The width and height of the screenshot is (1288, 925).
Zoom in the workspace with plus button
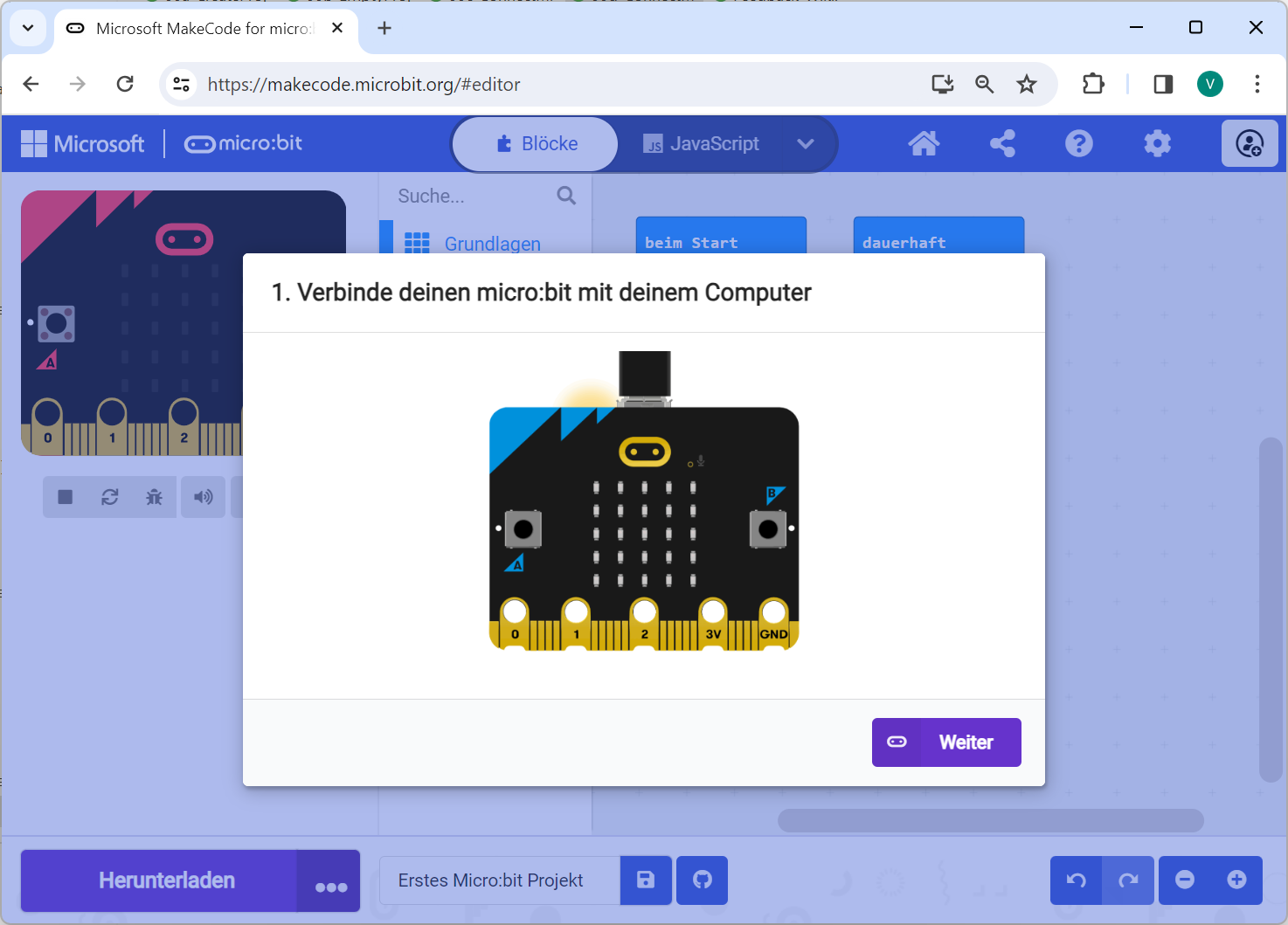(1236, 880)
